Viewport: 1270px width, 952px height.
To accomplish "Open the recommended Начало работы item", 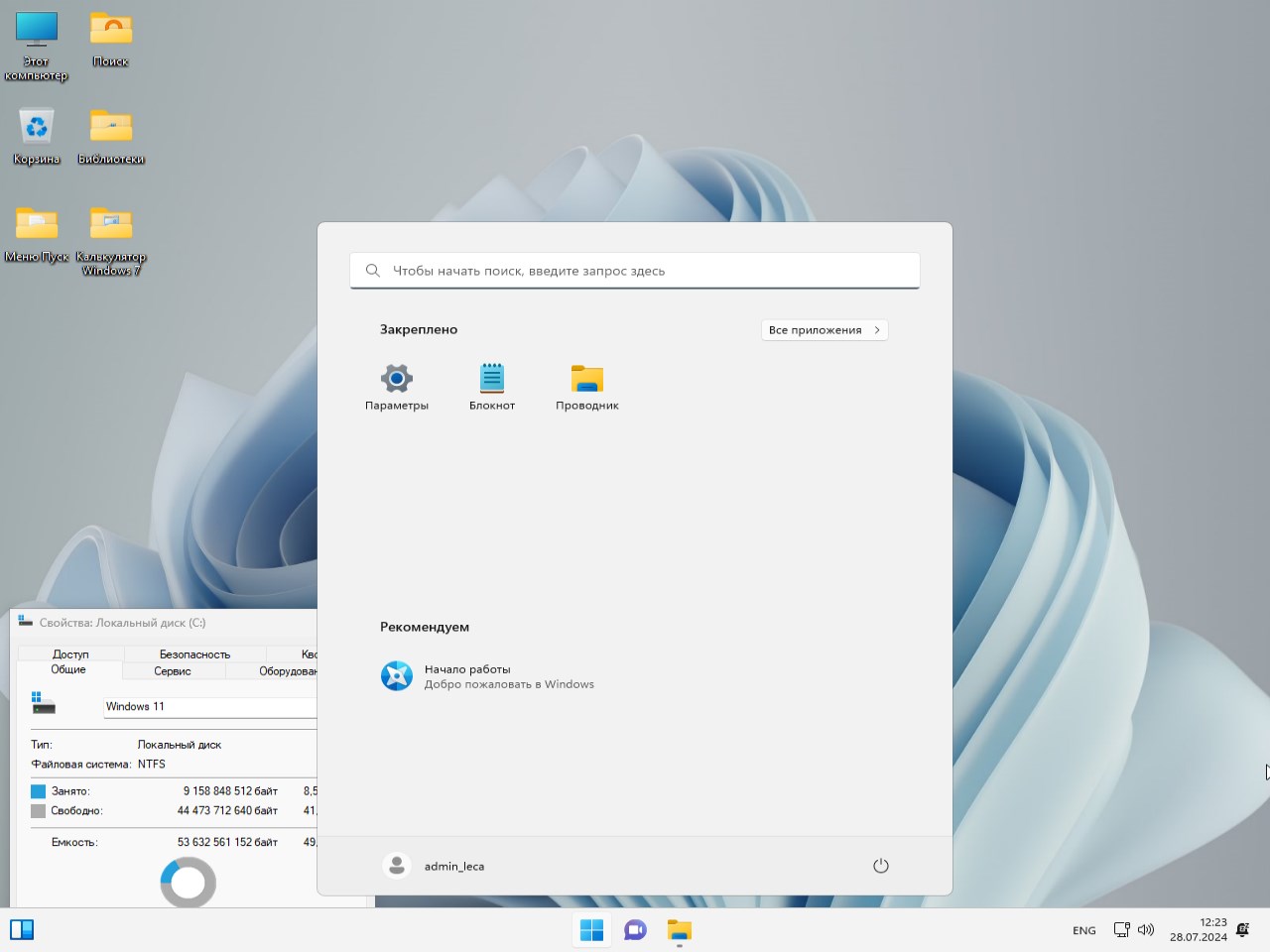I will 487,676.
